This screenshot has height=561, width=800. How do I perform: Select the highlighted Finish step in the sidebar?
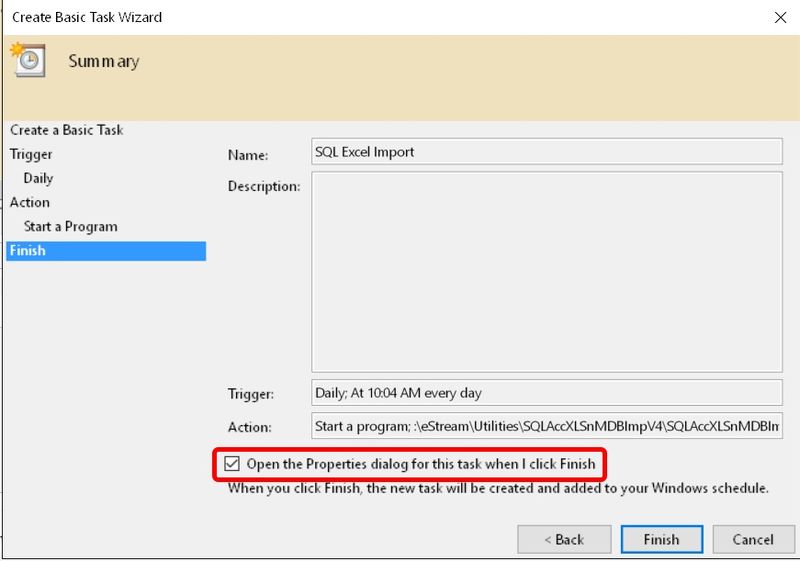pos(28,250)
